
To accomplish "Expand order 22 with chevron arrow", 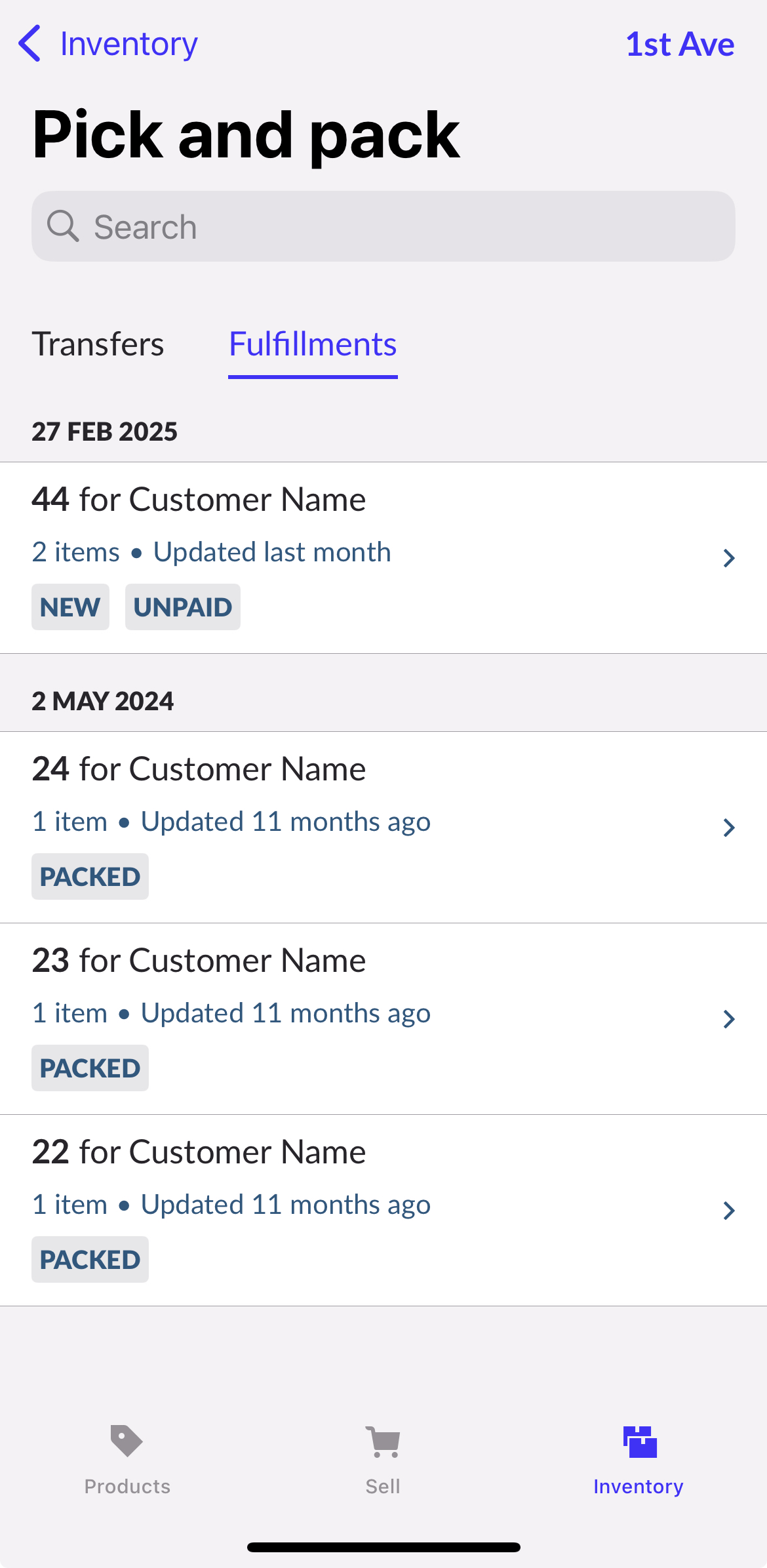I will point(728,1211).
